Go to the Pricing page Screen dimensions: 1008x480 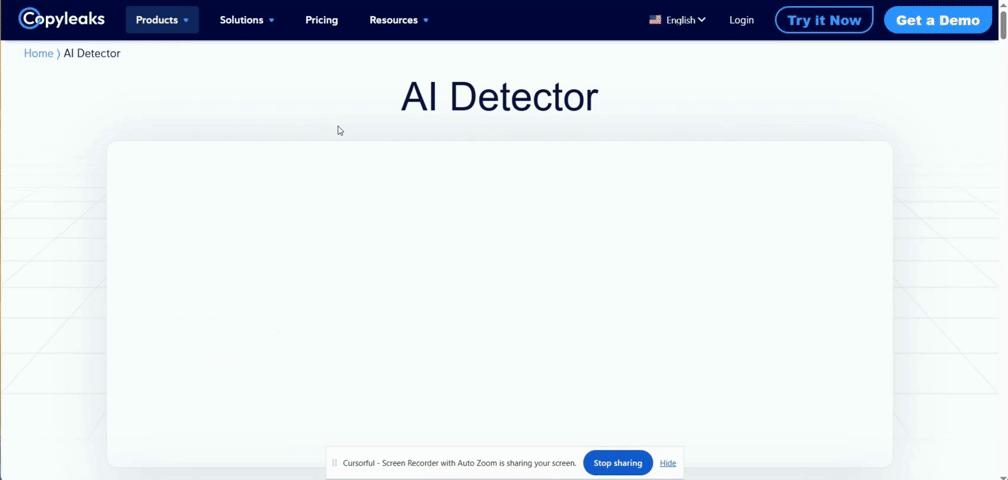click(x=321, y=20)
